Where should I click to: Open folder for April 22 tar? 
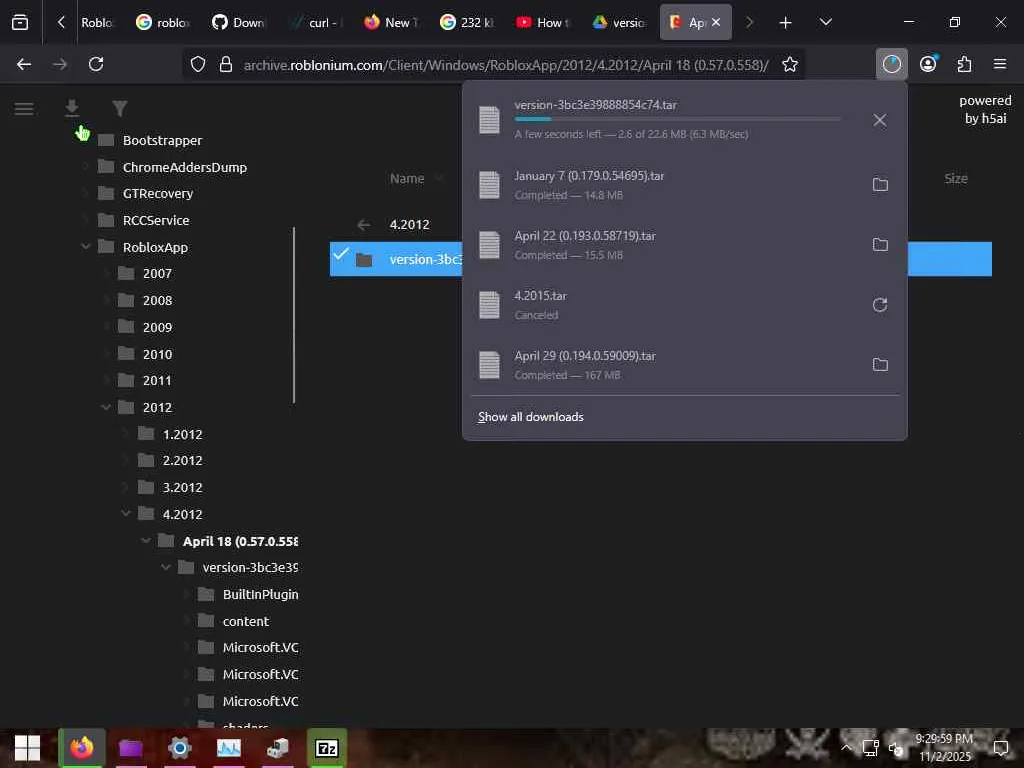pos(880,245)
